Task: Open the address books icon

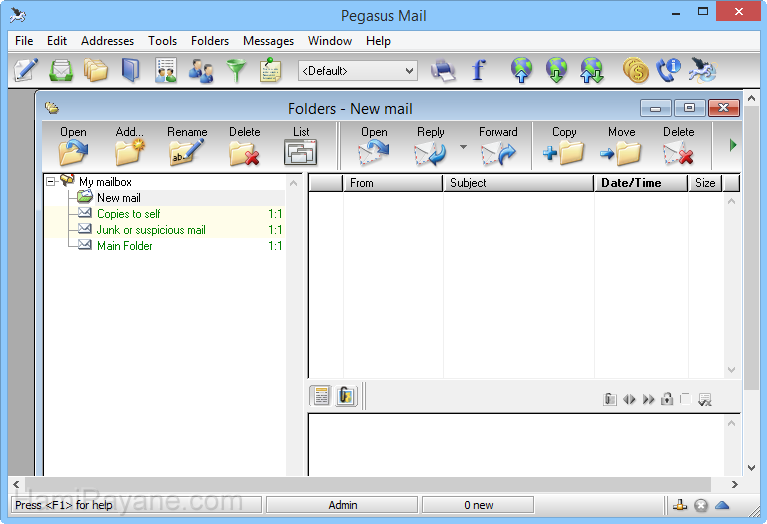Action: point(131,70)
